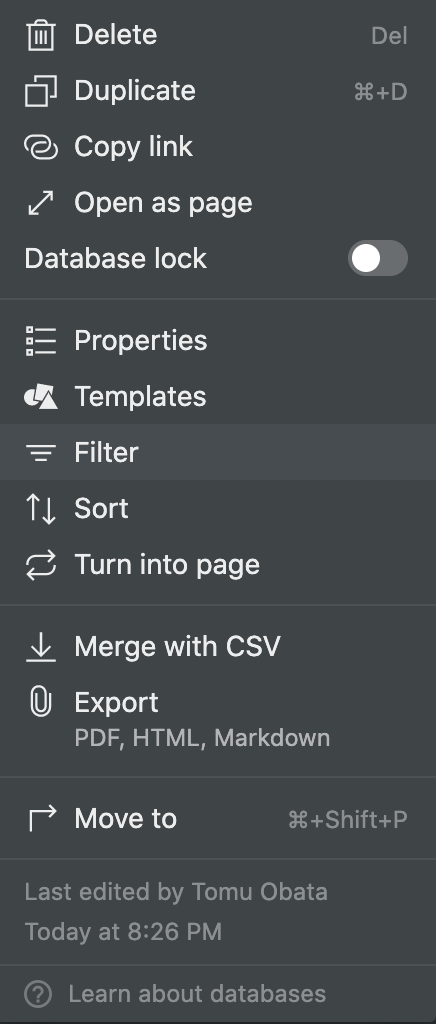Click the Properties list icon
436x1024 pixels.
click(40, 341)
